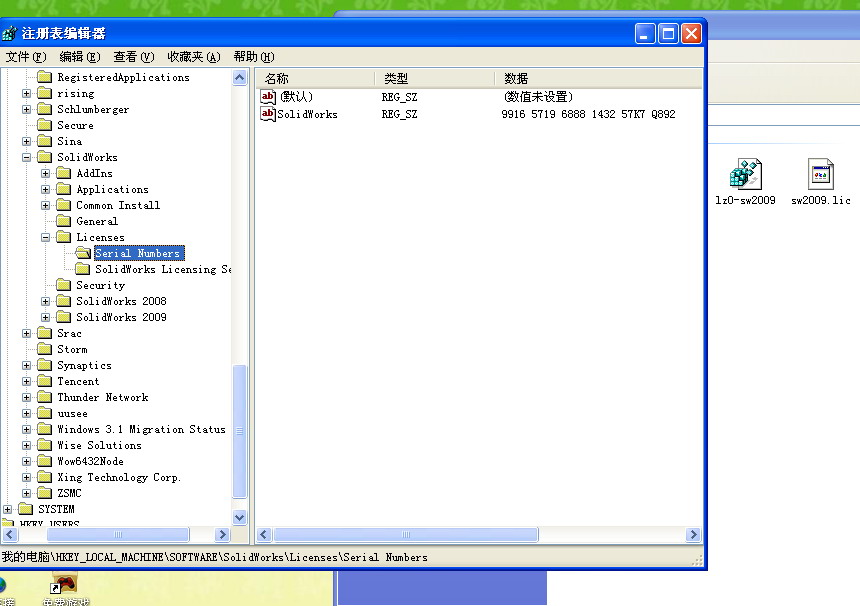Screen dimensions: 860x606
Task: Click the registry editor title bar icon
Action: point(9,33)
